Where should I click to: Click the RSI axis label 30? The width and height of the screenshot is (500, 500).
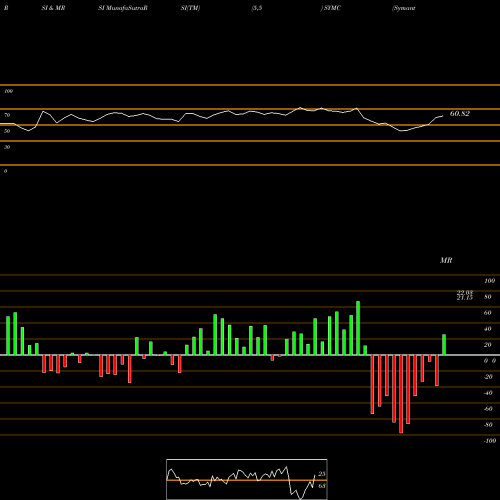(7, 147)
